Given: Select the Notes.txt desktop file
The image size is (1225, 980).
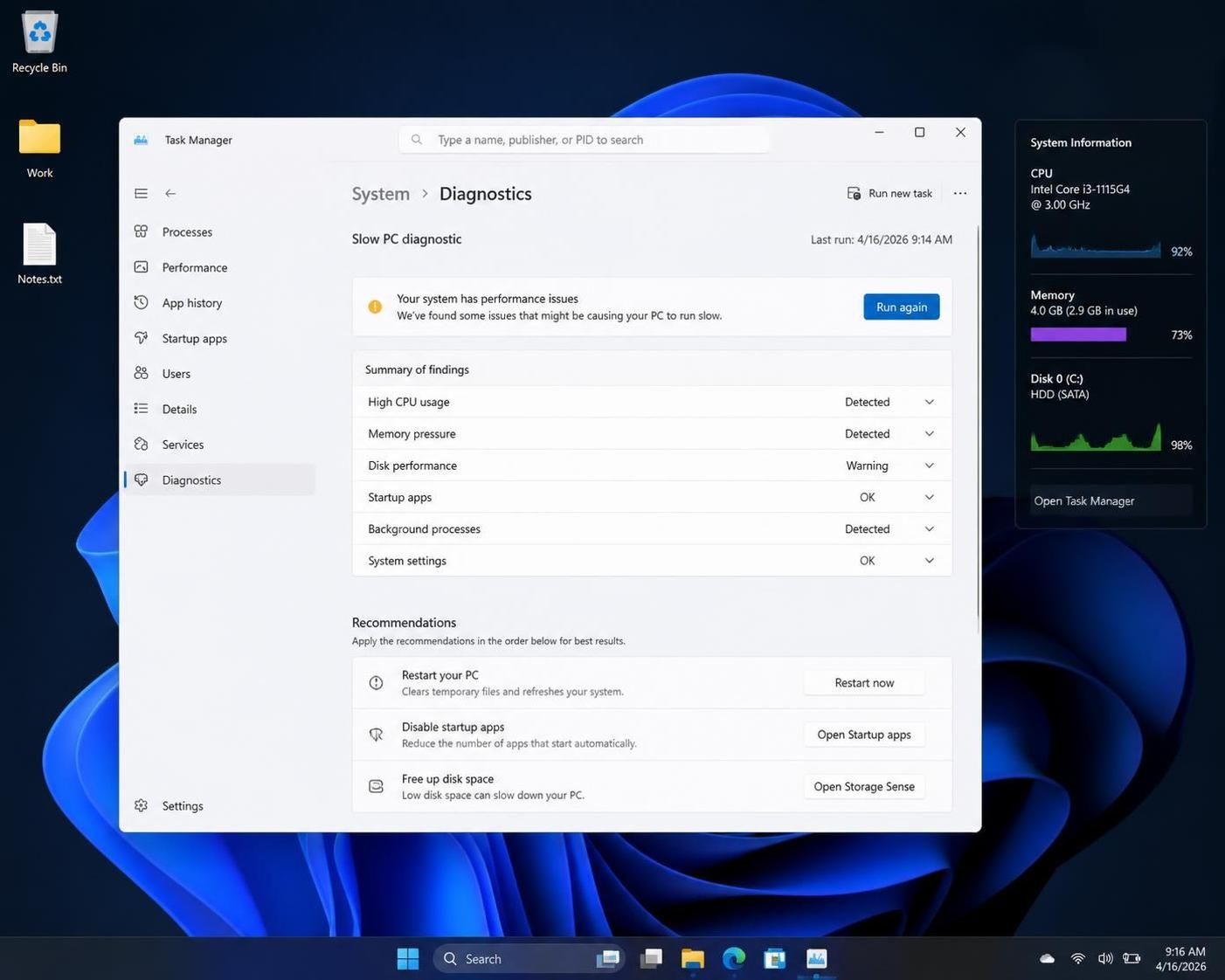Looking at the screenshot, I should (39, 254).
